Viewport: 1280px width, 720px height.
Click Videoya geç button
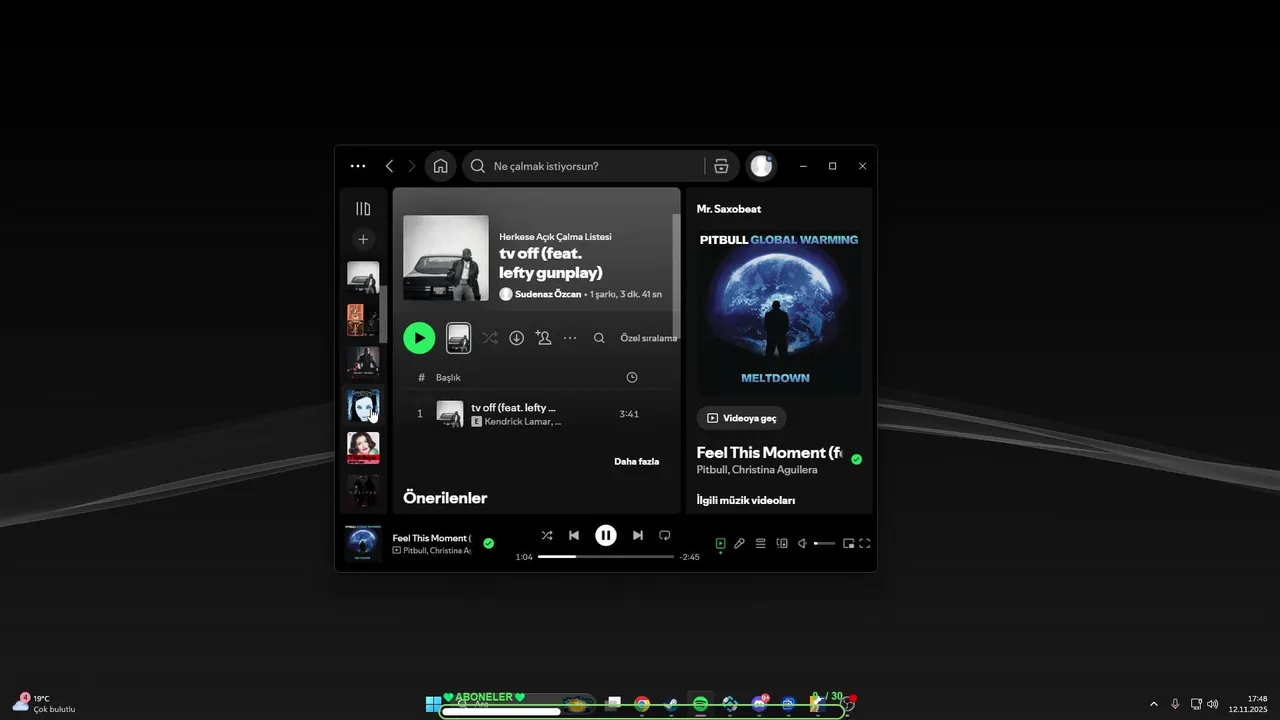point(741,418)
